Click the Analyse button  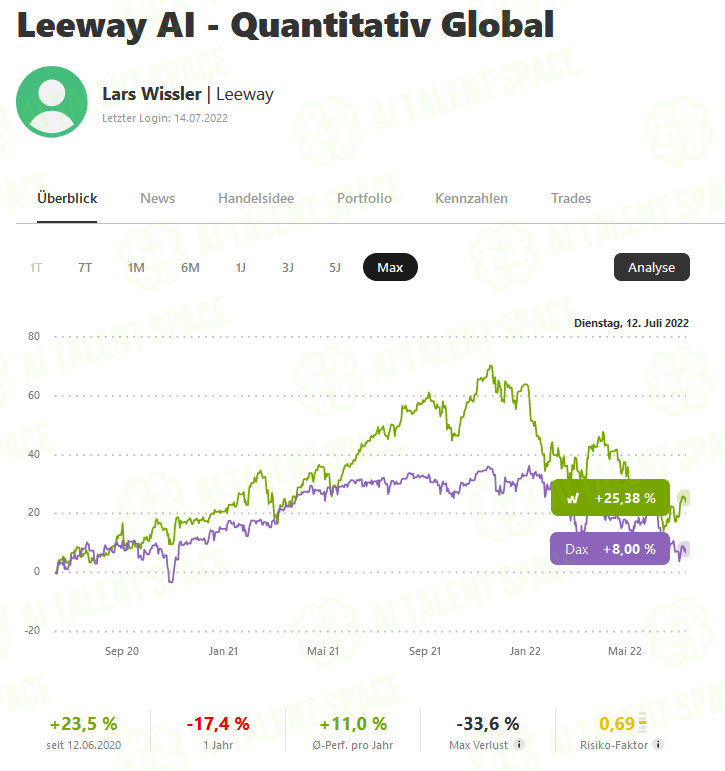click(652, 267)
